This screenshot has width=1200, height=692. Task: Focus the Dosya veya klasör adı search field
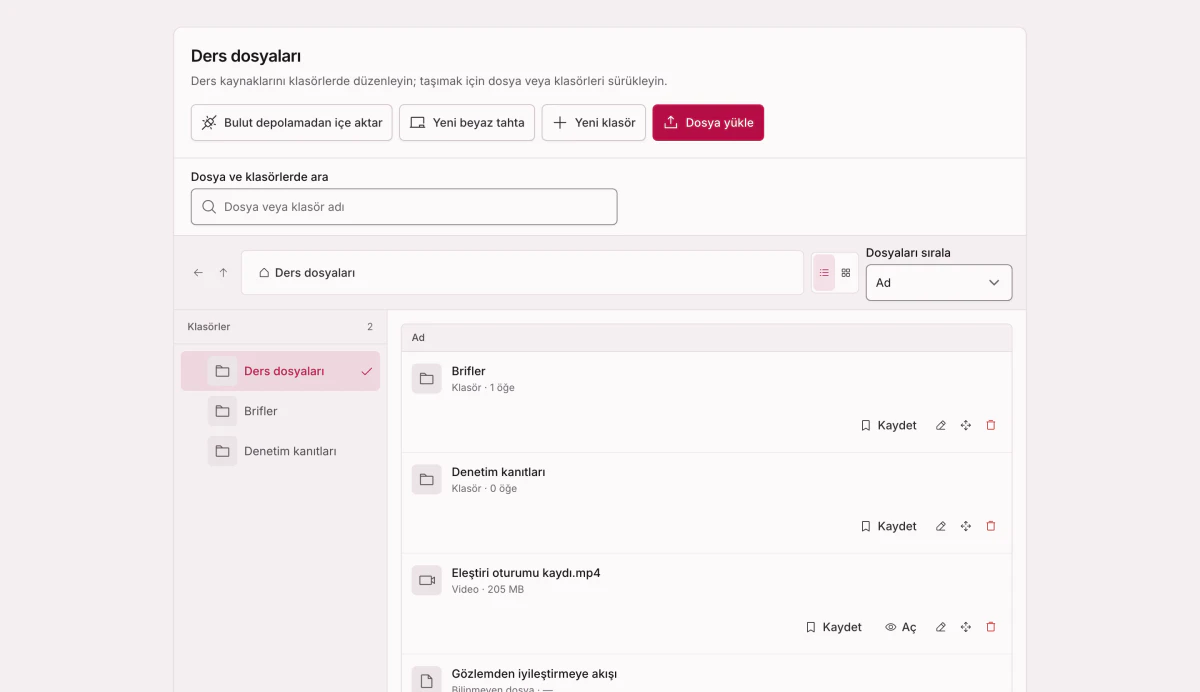tap(404, 207)
